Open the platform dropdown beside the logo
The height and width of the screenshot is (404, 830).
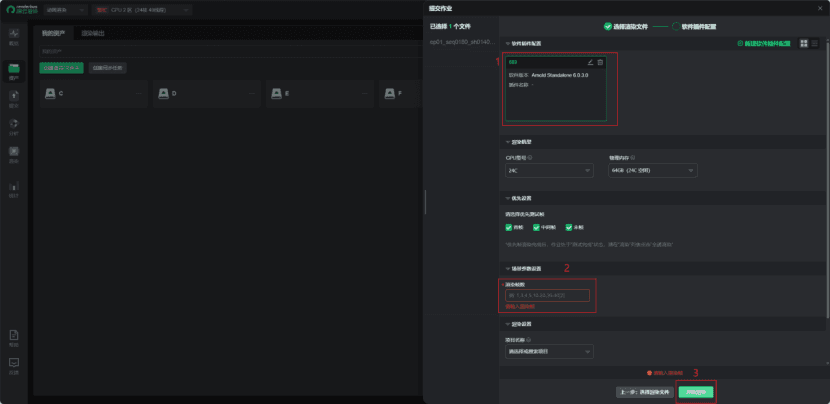coord(66,10)
